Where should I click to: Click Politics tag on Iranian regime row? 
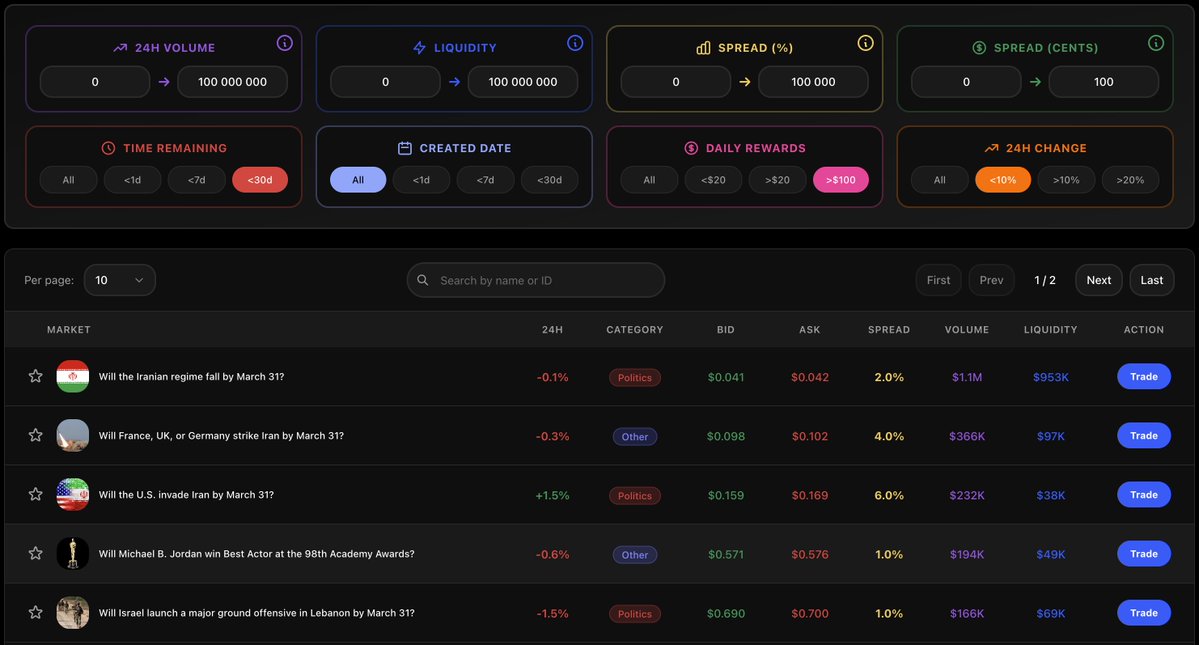tap(635, 378)
